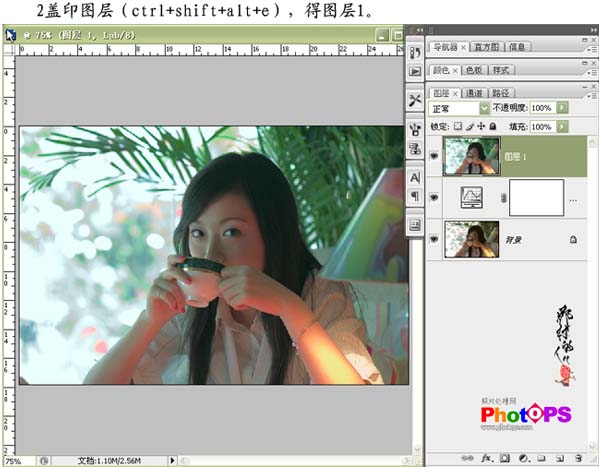Open the Brushes panel icon
The width and height of the screenshot is (599, 467).
tap(415, 130)
